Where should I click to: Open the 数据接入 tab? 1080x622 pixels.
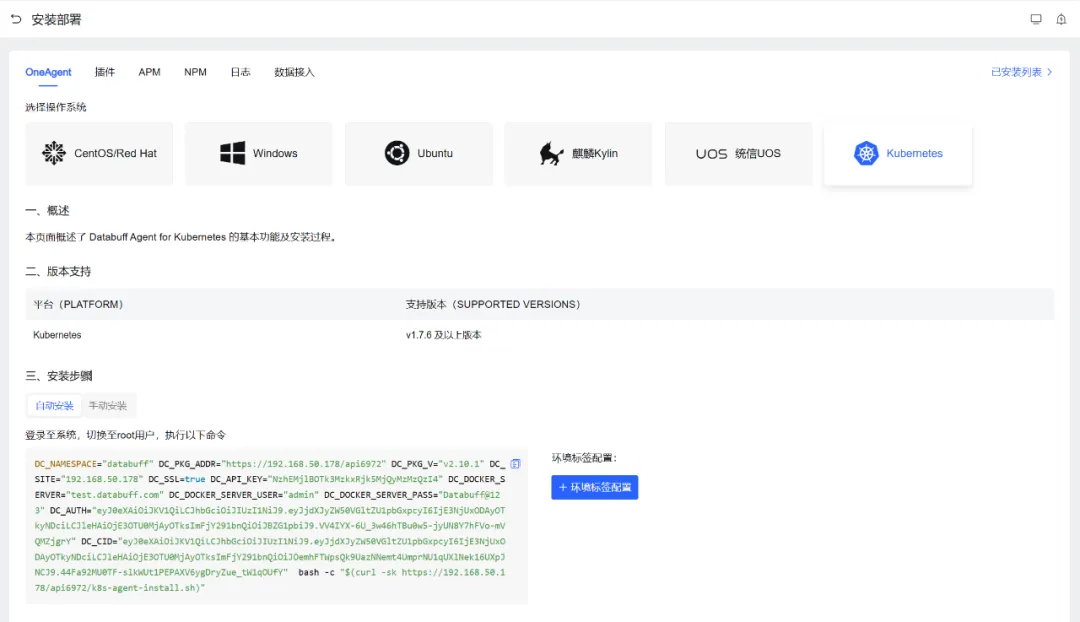coord(294,72)
